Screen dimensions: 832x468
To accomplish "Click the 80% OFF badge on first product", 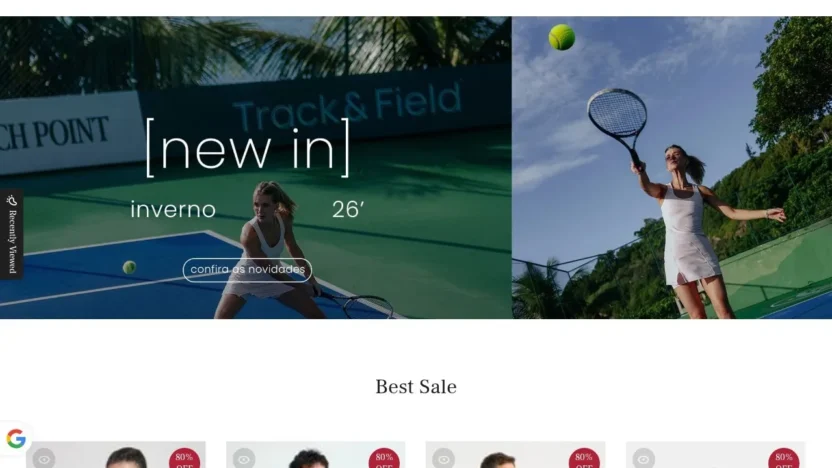I will coord(184,458).
